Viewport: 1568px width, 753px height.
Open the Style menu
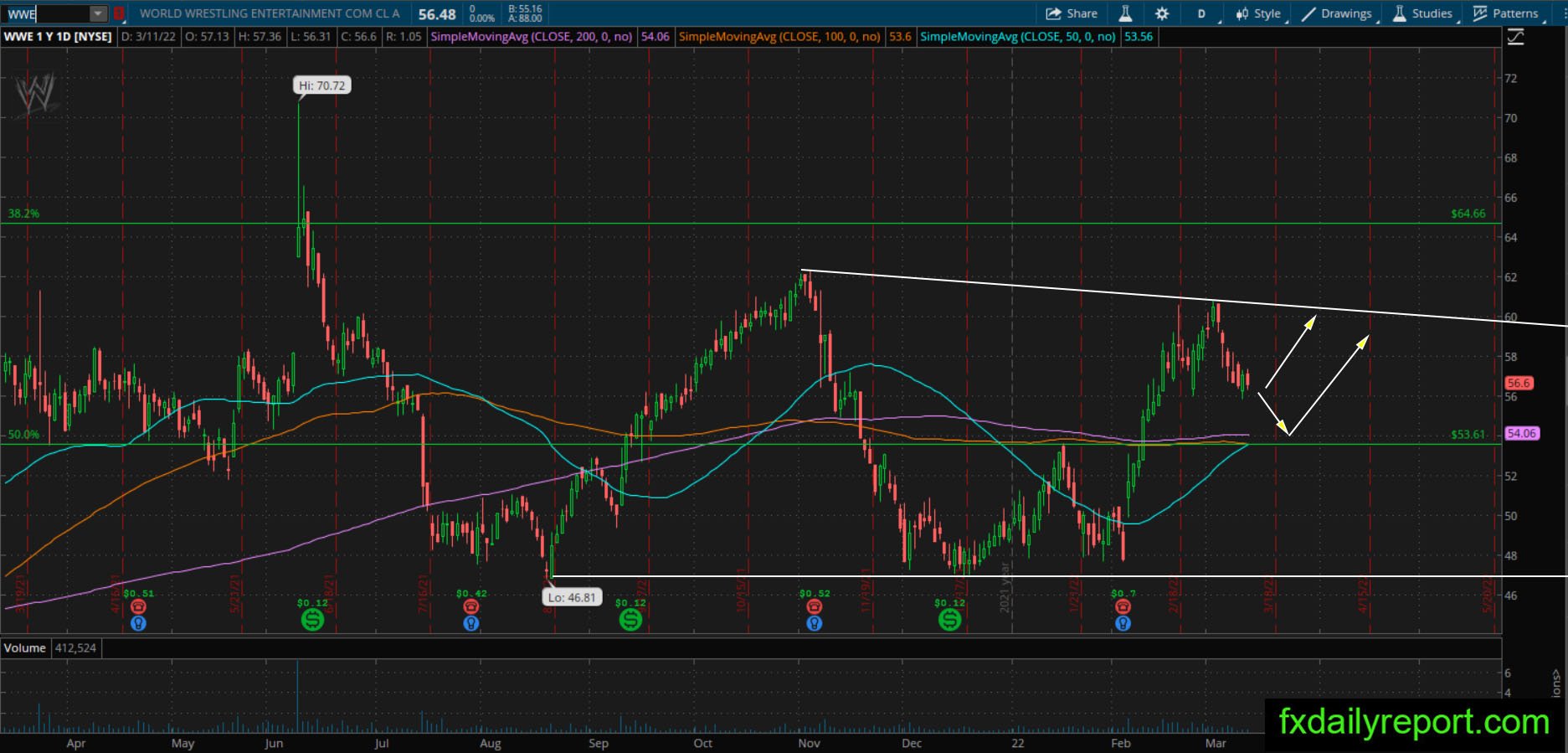[x=1258, y=13]
